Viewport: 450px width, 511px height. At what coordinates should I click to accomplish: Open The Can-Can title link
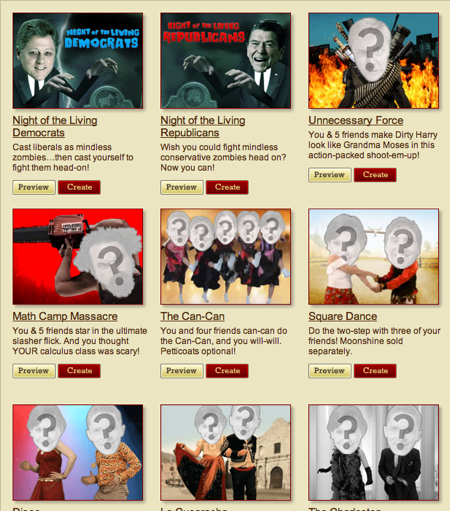point(192,316)
